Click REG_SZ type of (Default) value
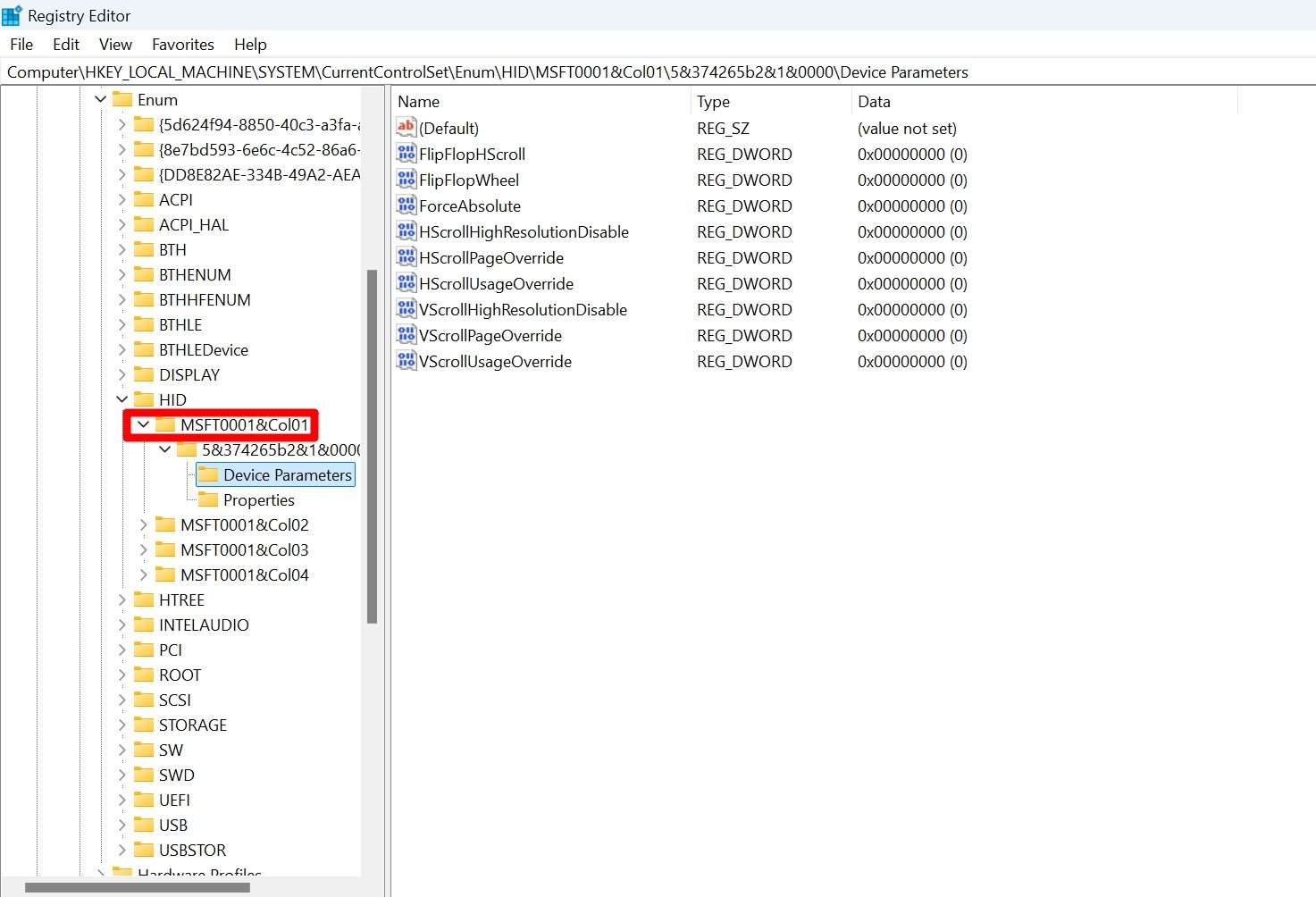The width and height of the screenshot is (1316, 897). click(x=723, y=128)
